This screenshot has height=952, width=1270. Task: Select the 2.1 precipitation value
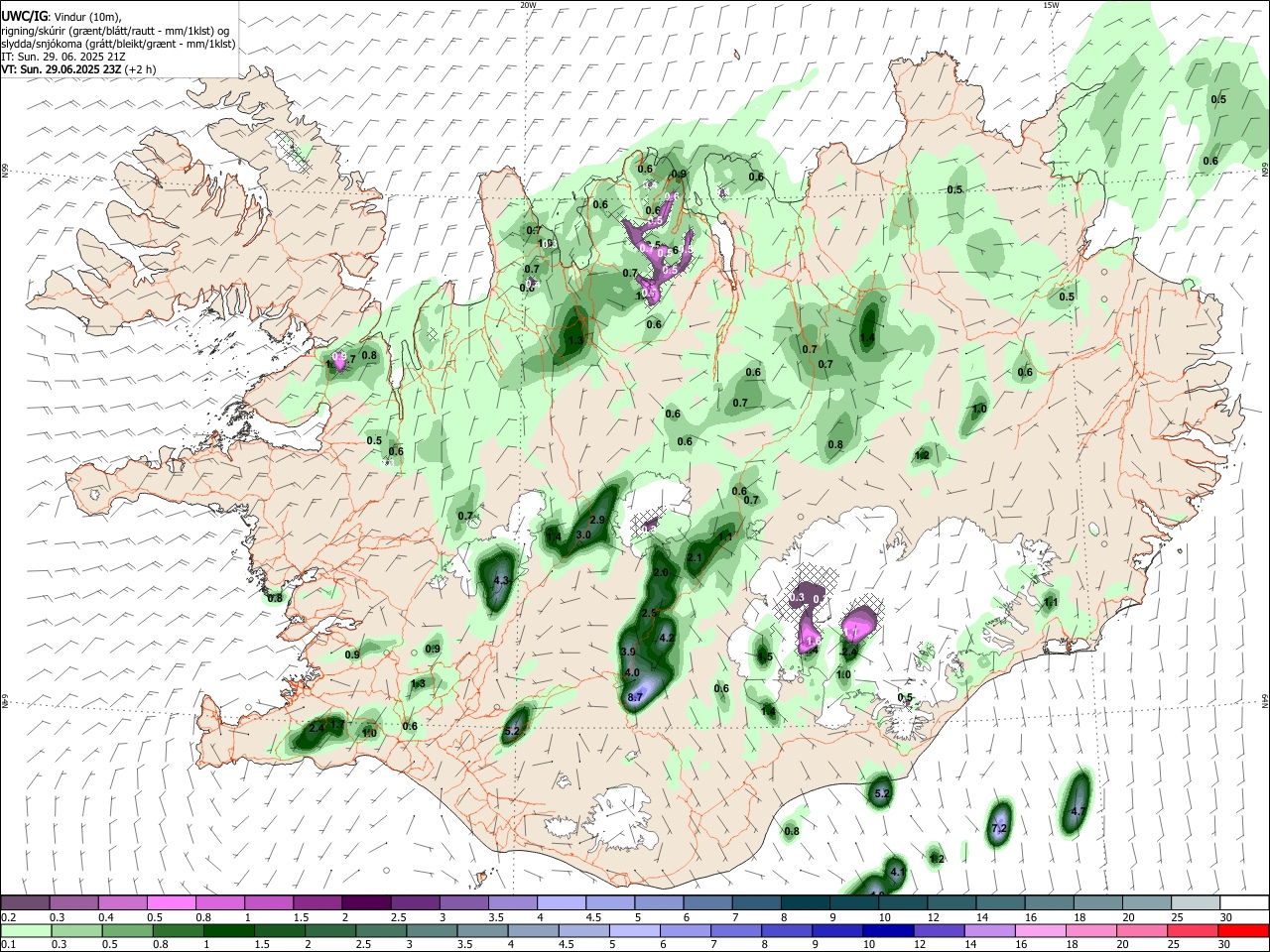695,558
